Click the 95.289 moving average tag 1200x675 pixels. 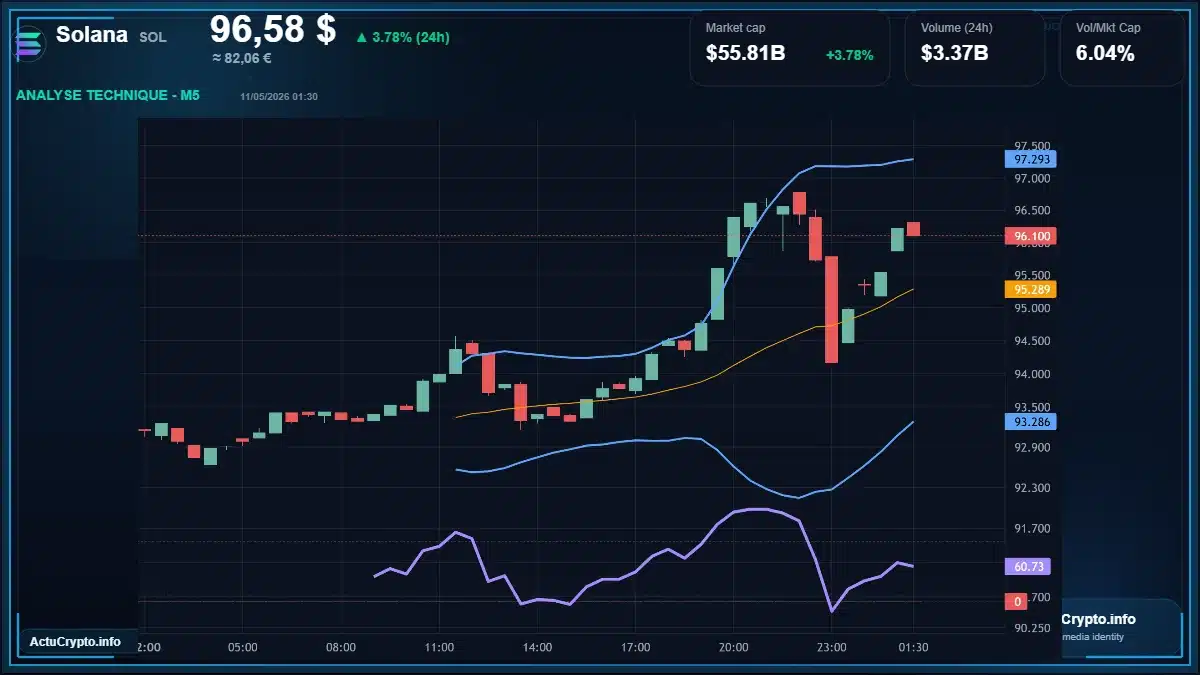[x=1030, y=289]
